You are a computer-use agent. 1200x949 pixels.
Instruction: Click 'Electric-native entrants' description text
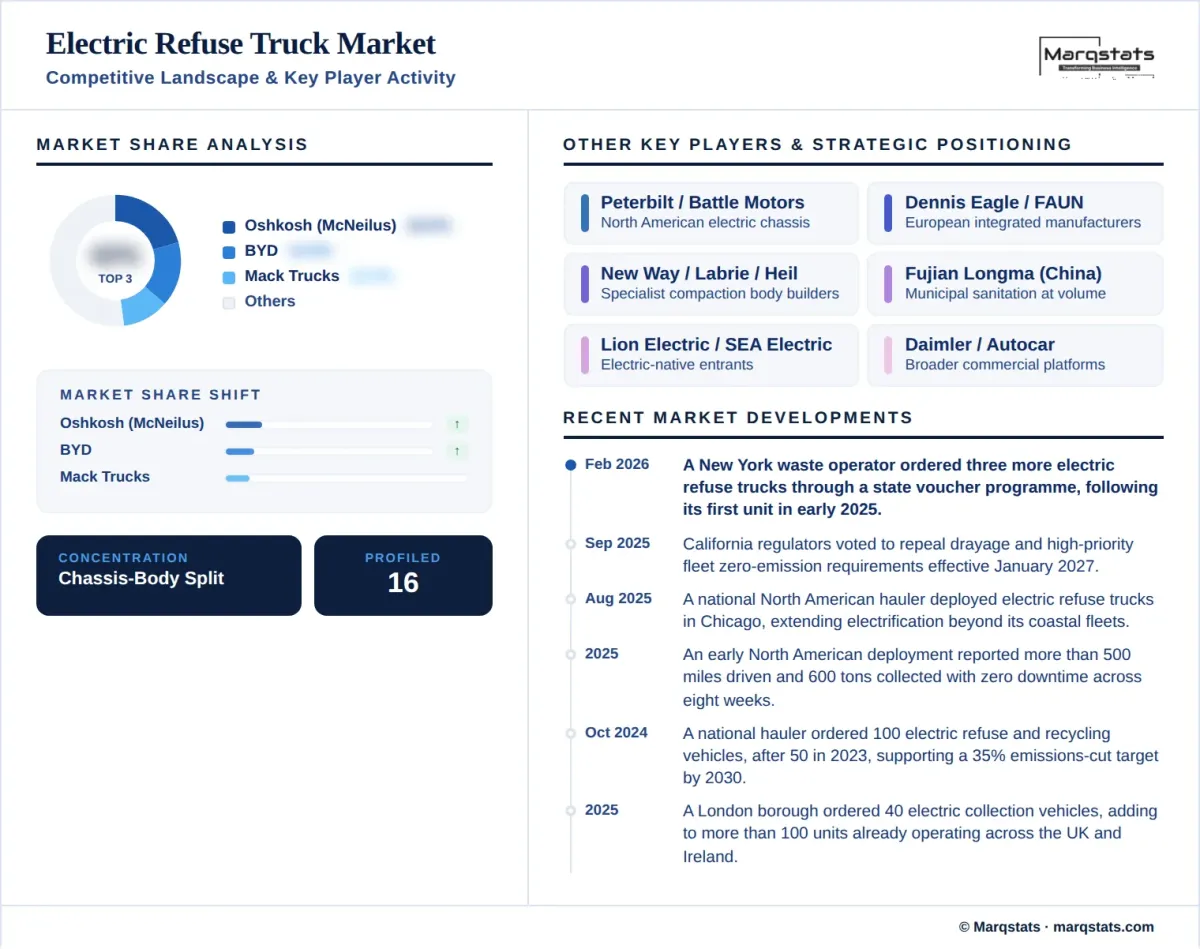[x=677, y=365]
